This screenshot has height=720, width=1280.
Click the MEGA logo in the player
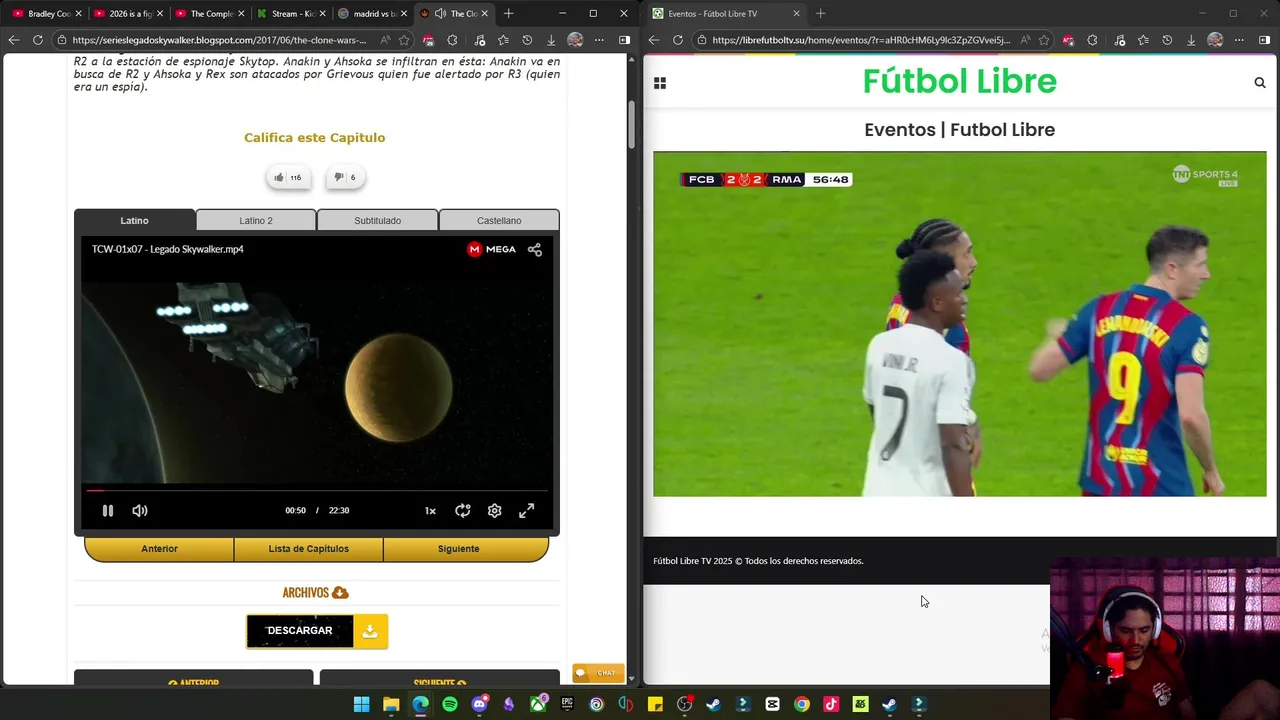(x=492, y=249)
